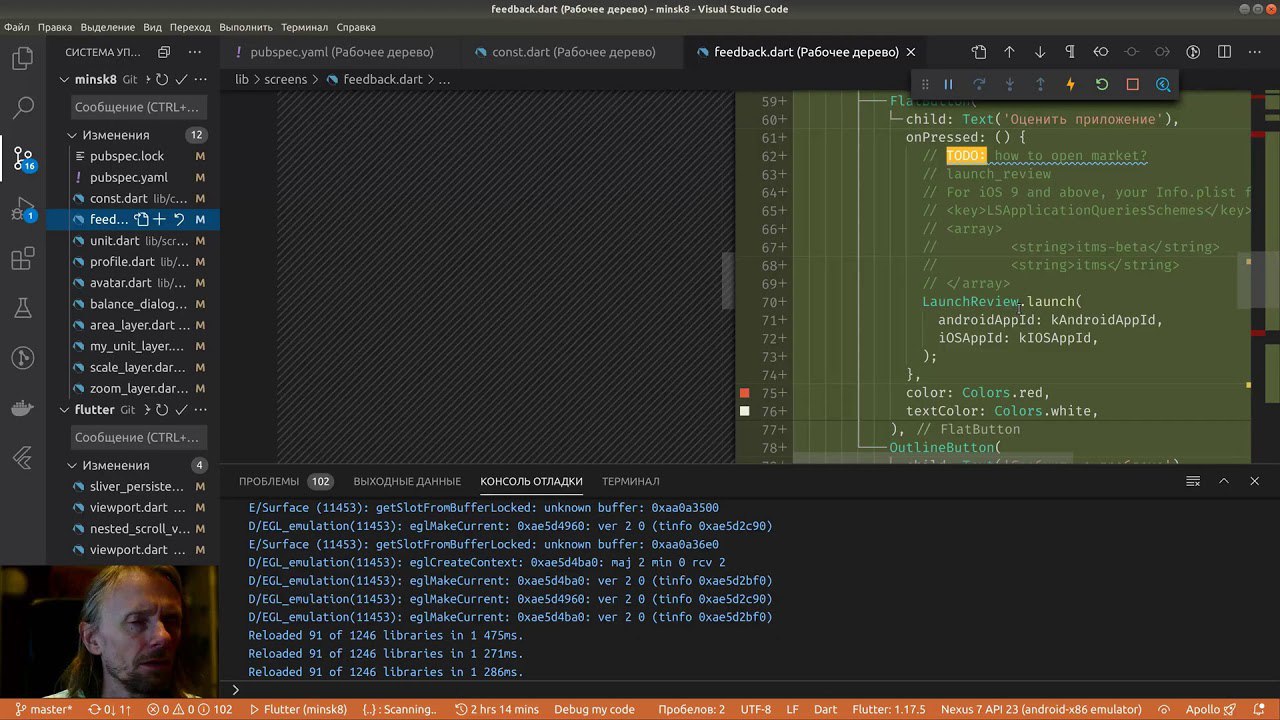Go to next change arrow
The image size is (1280, 720).
[1040, 52]
